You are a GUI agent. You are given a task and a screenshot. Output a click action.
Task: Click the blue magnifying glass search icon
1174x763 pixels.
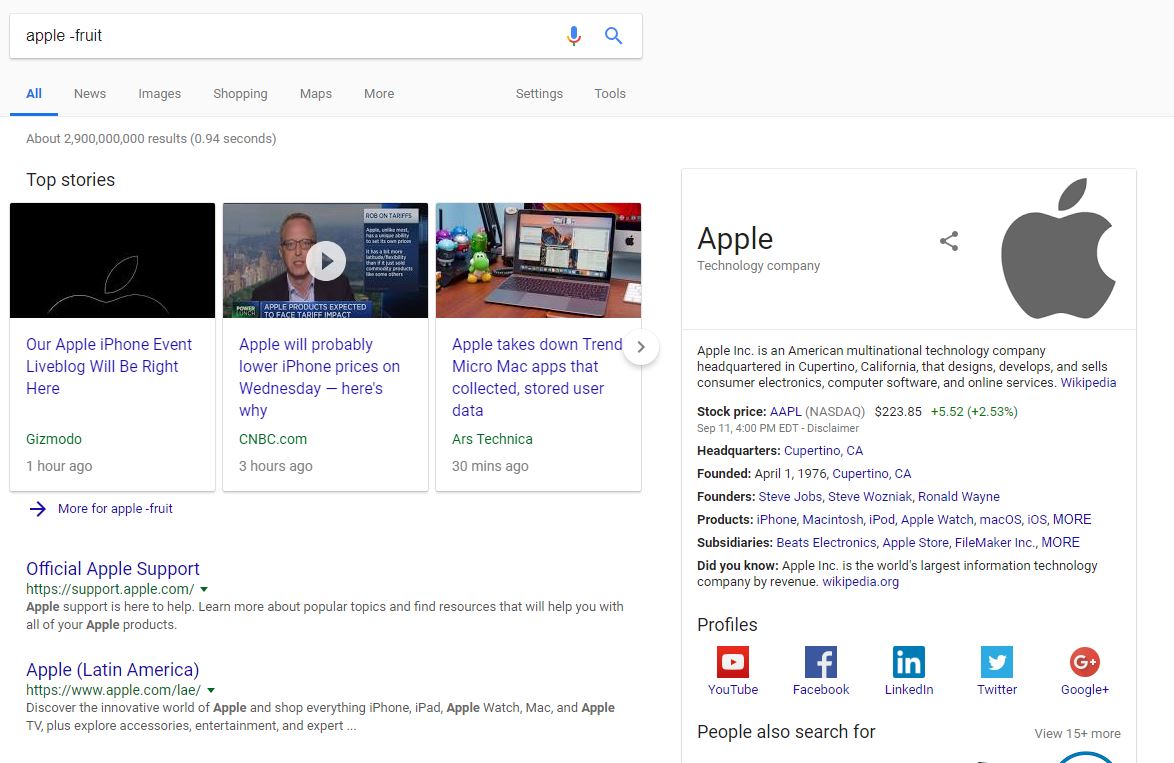pos(613,36)
